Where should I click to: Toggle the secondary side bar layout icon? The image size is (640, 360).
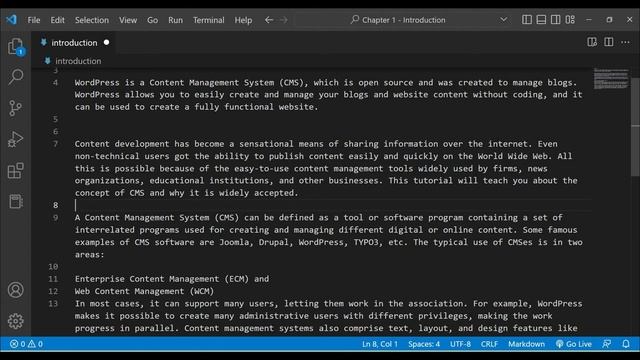coord(556,20)
